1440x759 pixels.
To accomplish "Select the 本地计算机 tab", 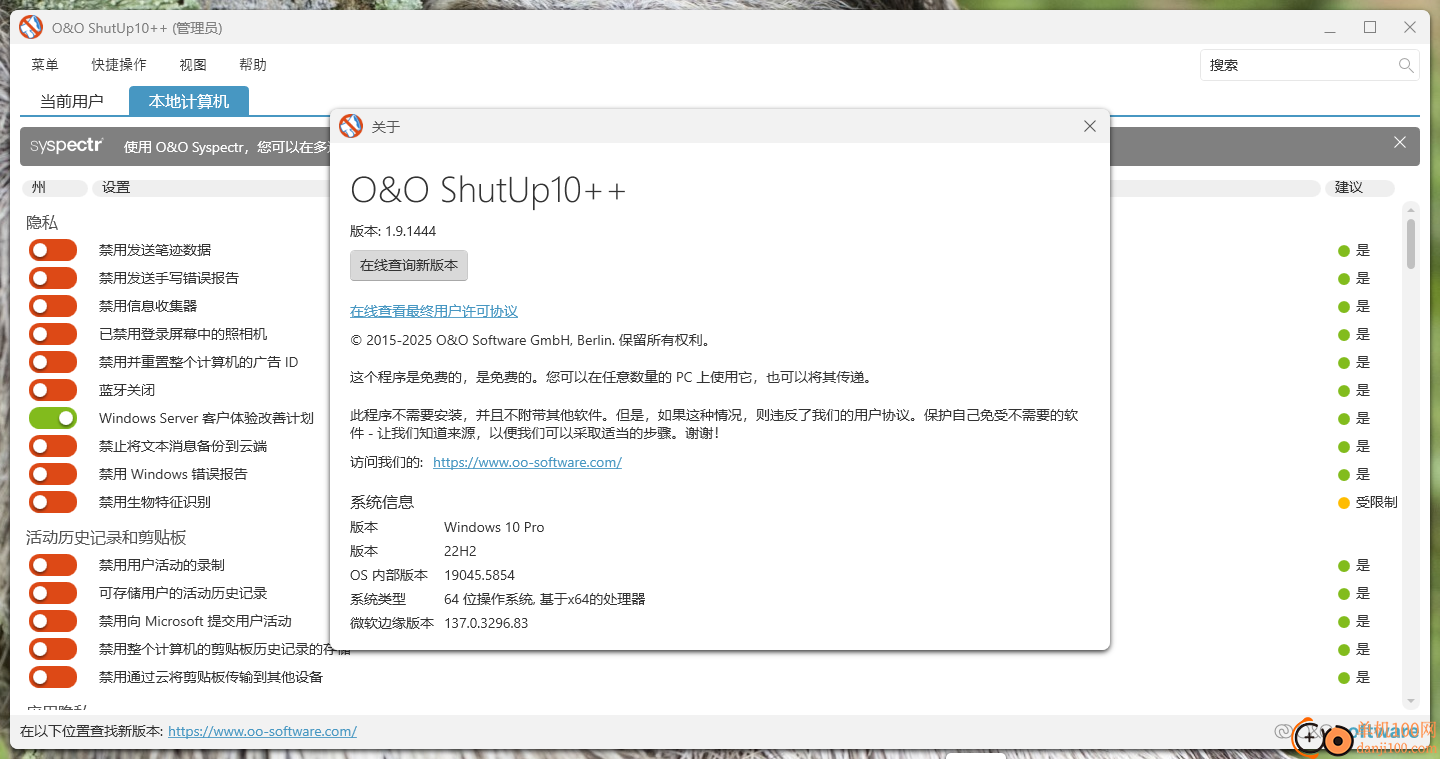I will pos(189,101).
